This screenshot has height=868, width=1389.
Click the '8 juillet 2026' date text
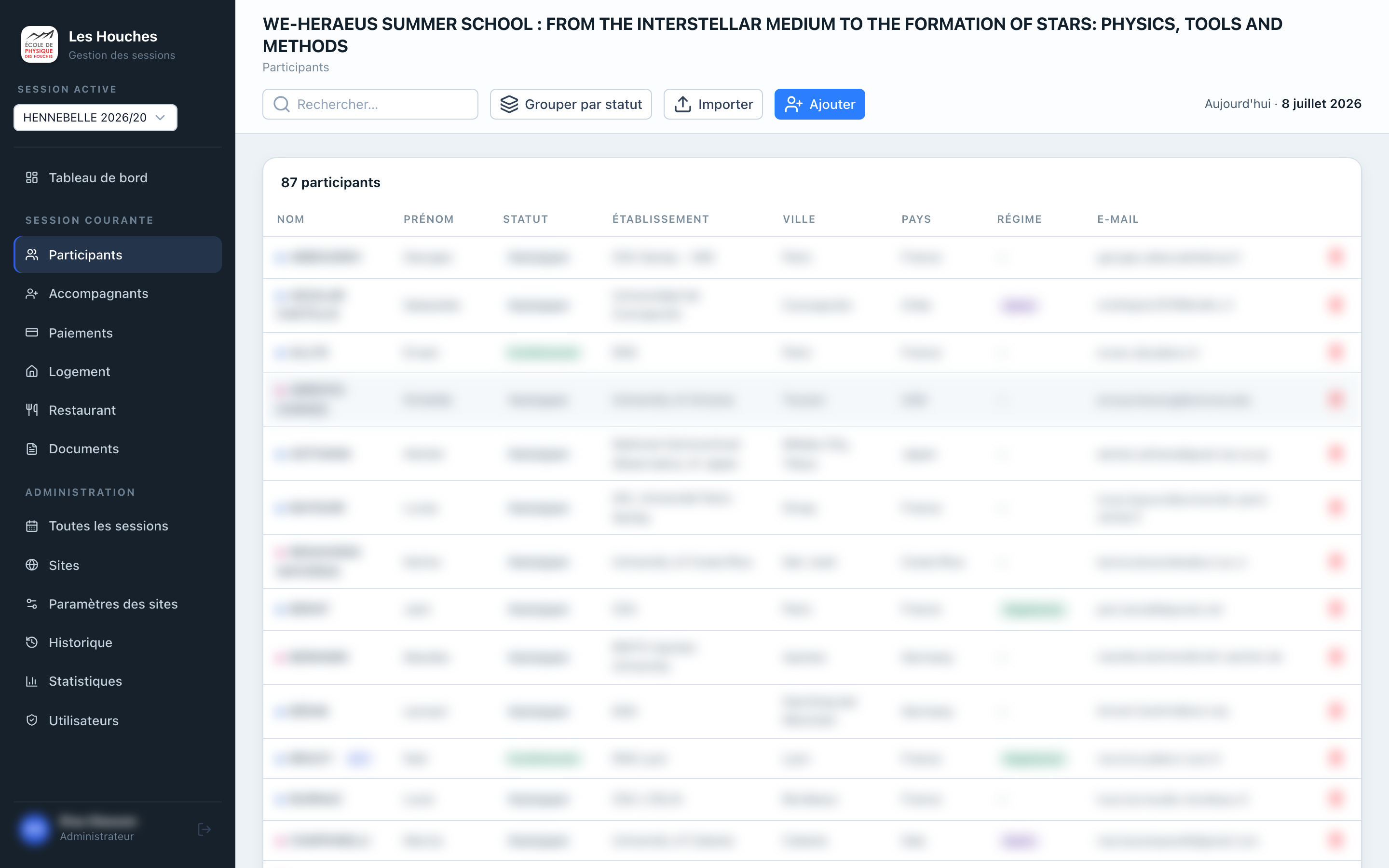(x=1321, y=104)
